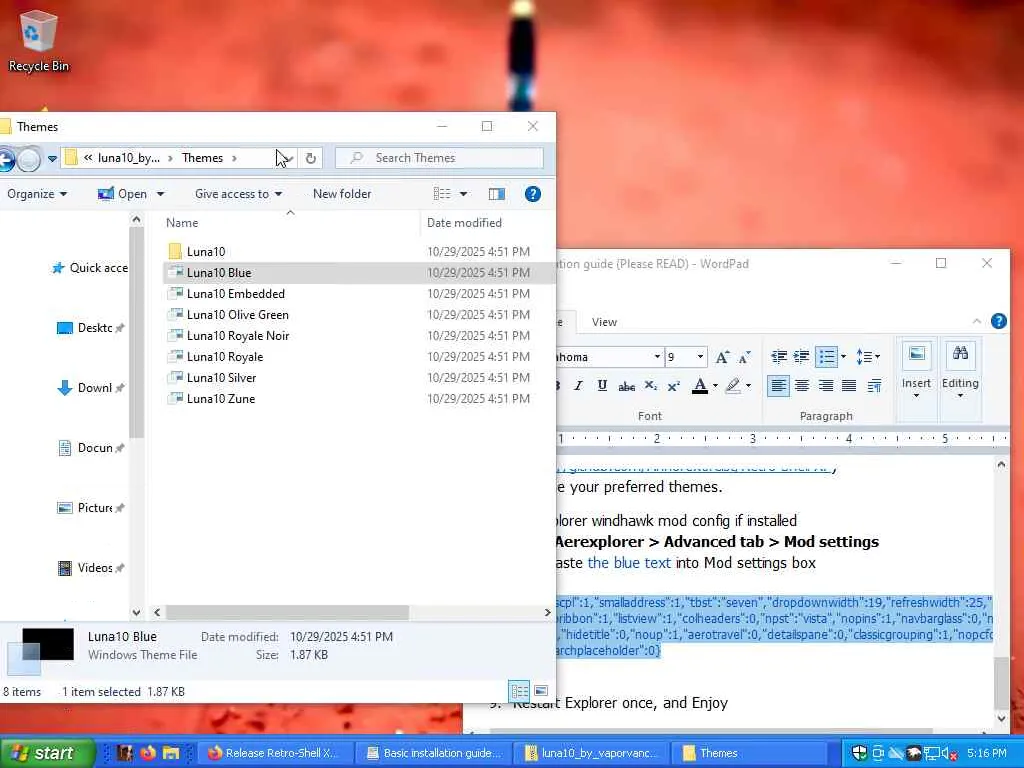Viewport: 1024px width, 768px height.
Task: Toggle italic formatting in WordPad
Action: pyautogui.click(x=578, y=386)
